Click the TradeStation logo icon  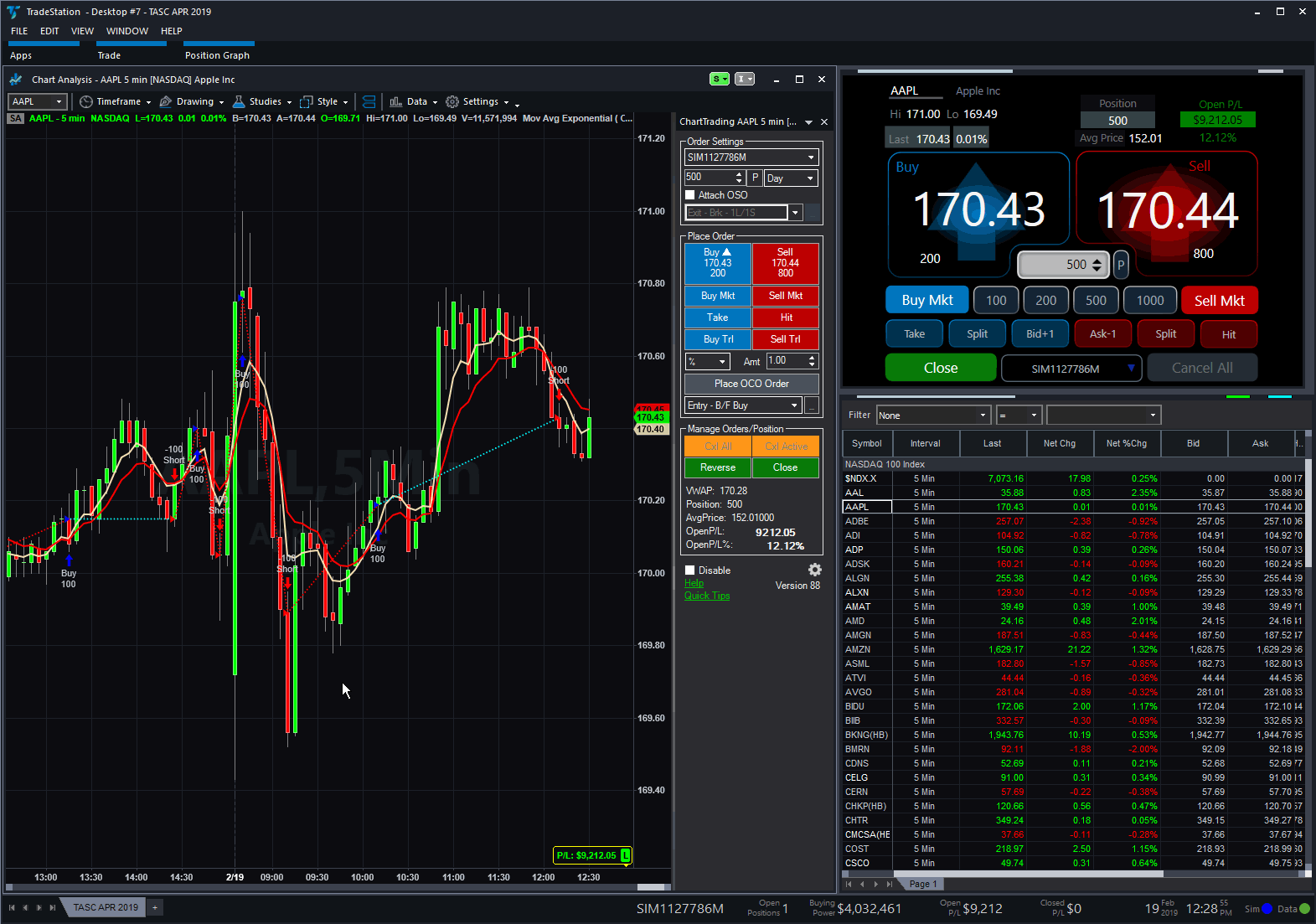point(13,12)
